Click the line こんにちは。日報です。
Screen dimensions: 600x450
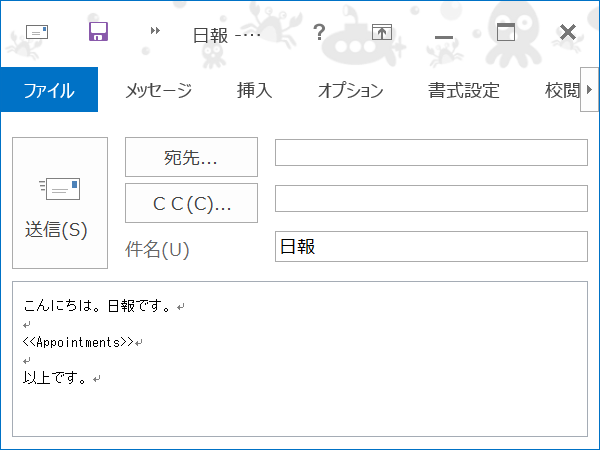[98, 305]
